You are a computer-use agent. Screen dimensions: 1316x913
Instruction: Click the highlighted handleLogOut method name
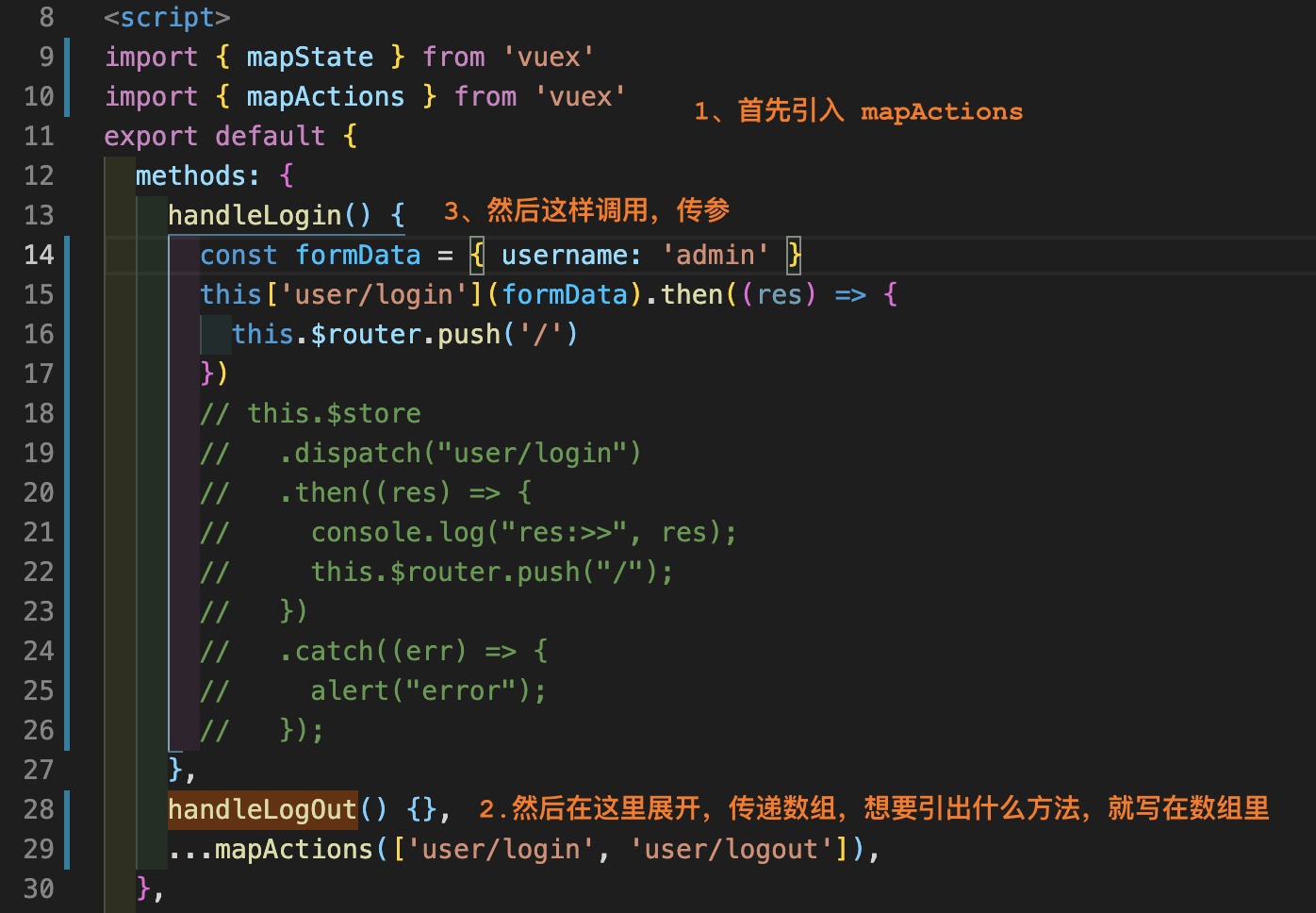[262, 809]
